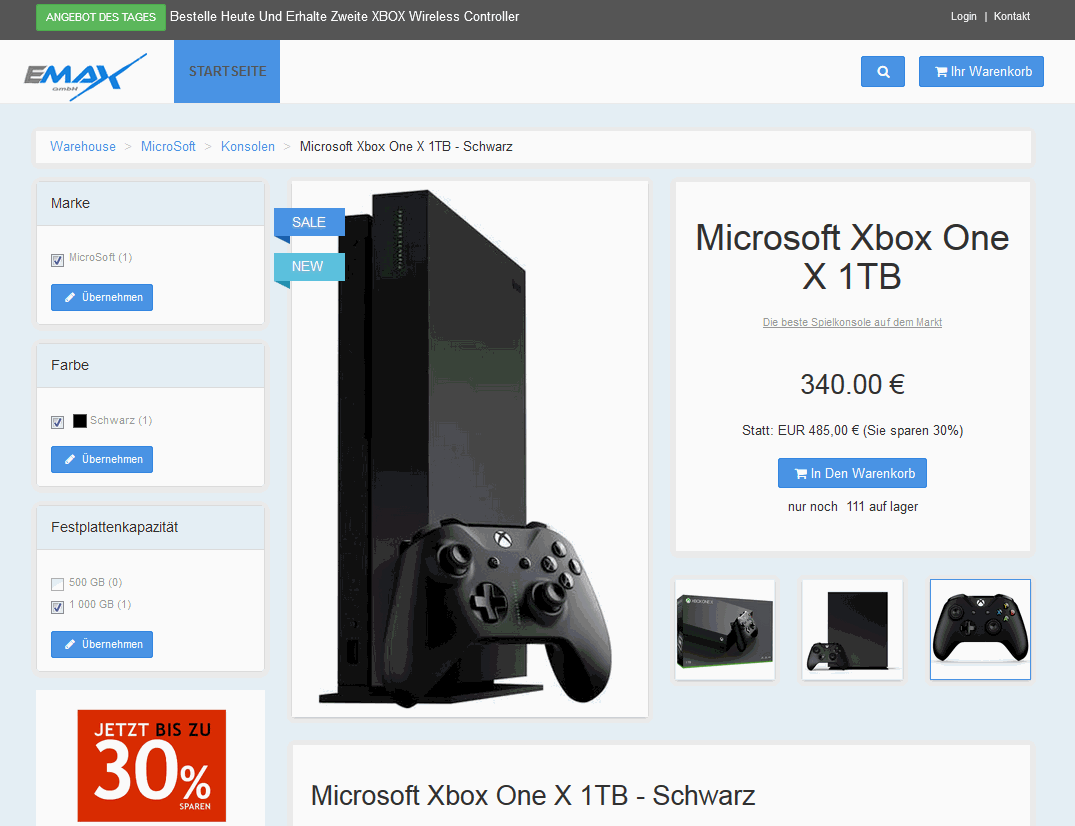Navigate to Konsolen breadcrumb
This screenshot has width=1075, height=826.
click(x=247, y=146)
